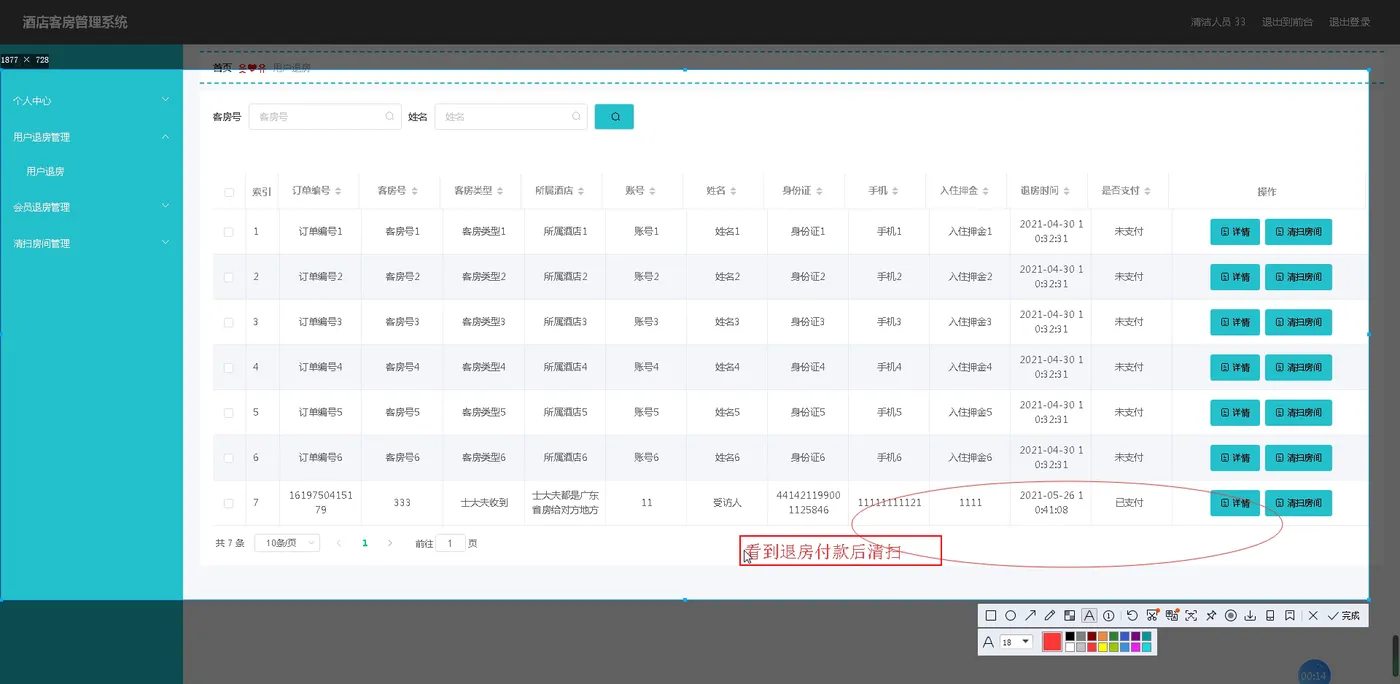Click the bookmark icon in screenshot toolbar
Image resolution: width=1400 pixels, height=684 pixels.
pos(1289,616)
